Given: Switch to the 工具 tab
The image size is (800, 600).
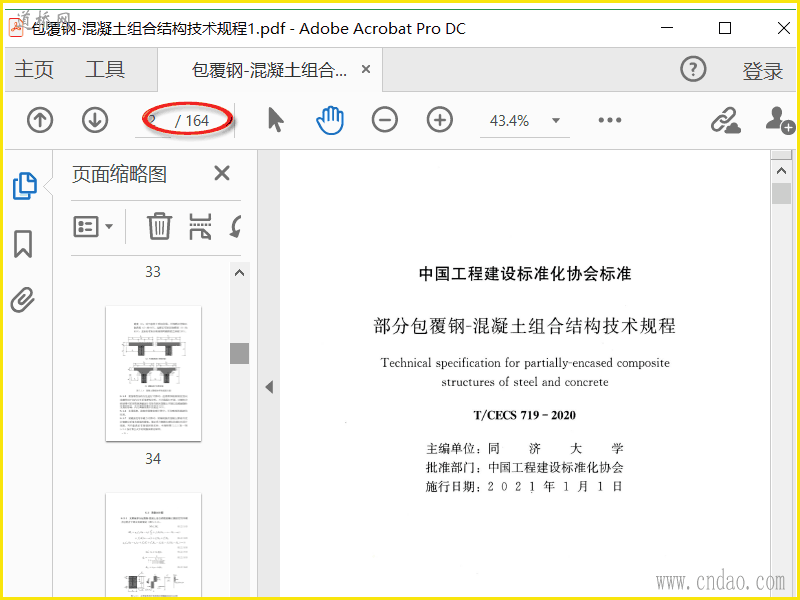Looking at the screenshot, I should [x=105, y=69].
